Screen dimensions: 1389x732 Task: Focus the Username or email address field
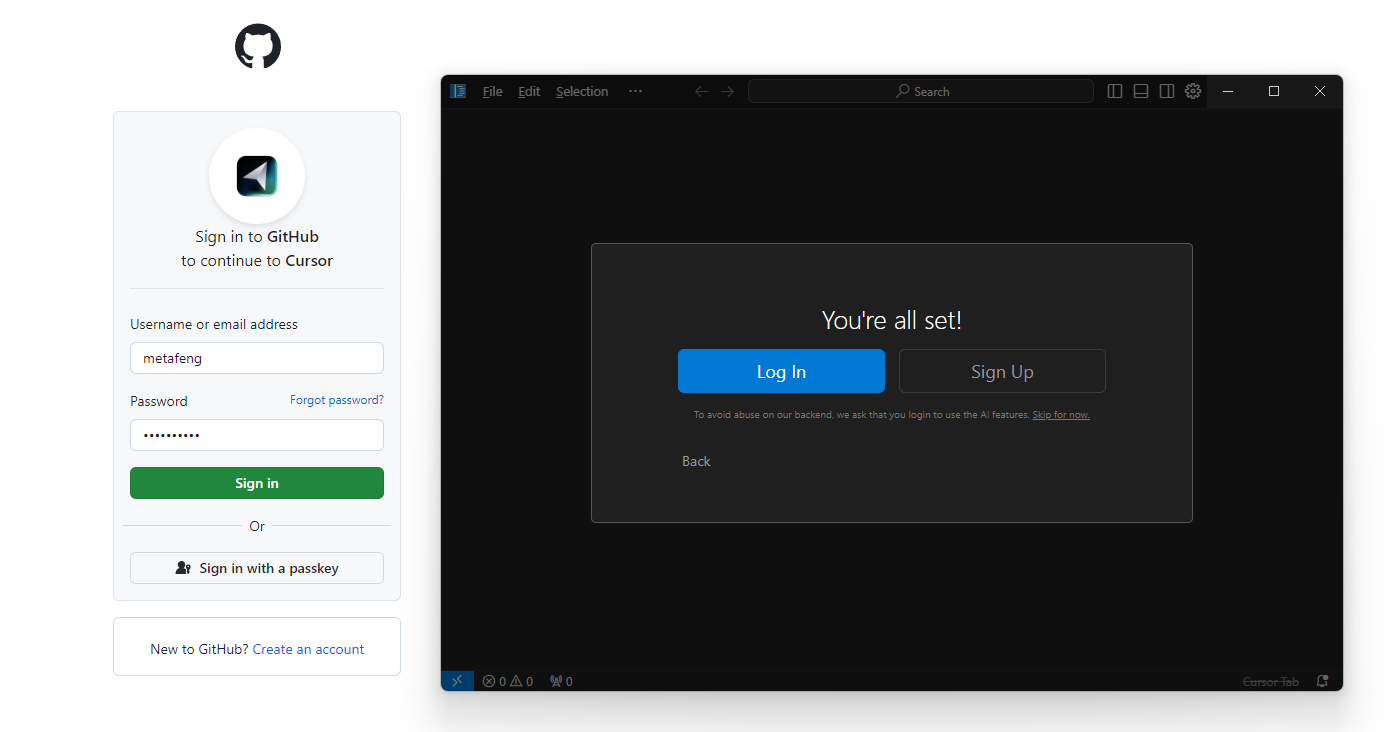pyautogui.click(x=257, y=358)
